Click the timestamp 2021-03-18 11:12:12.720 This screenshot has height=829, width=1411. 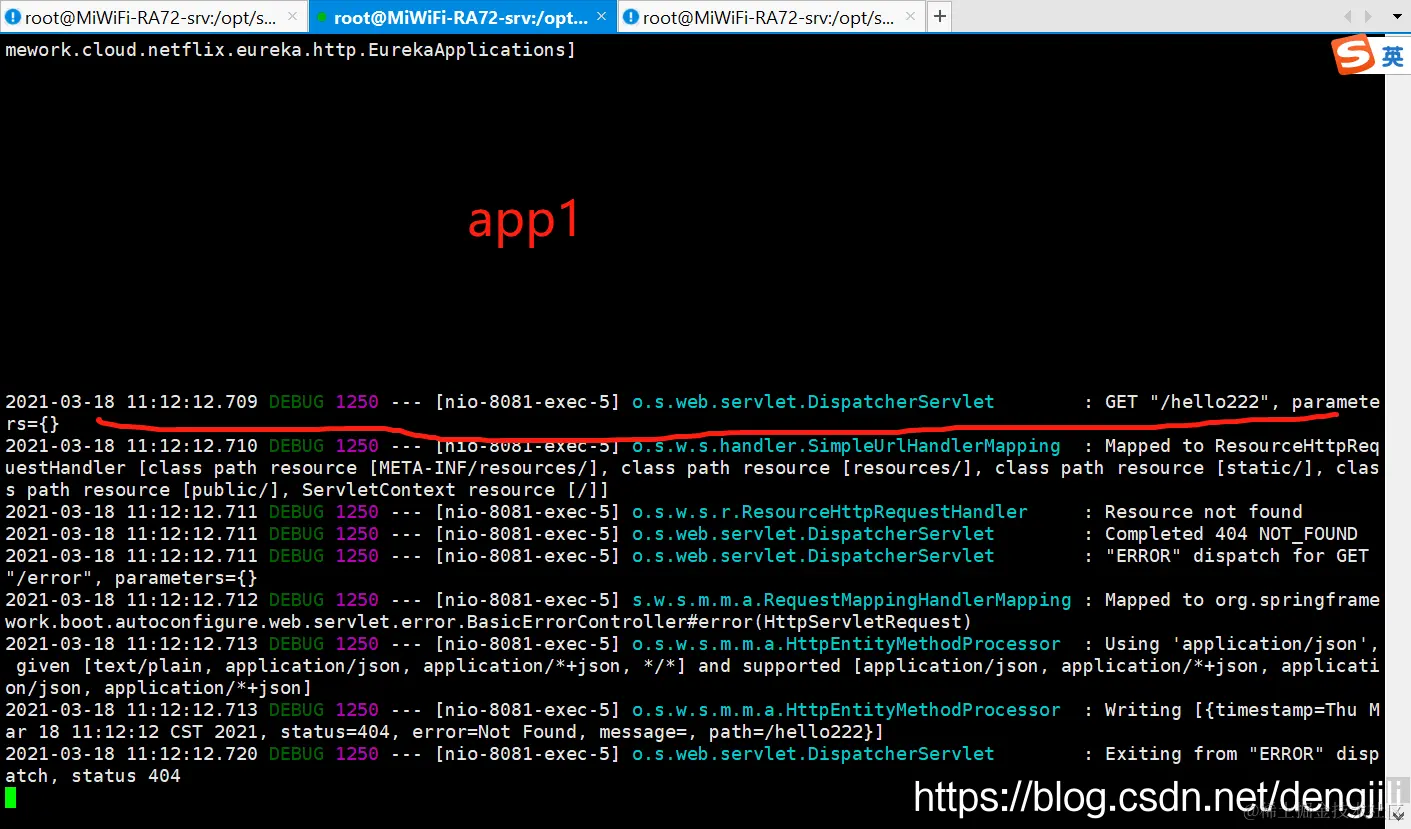tap(131, 754)
